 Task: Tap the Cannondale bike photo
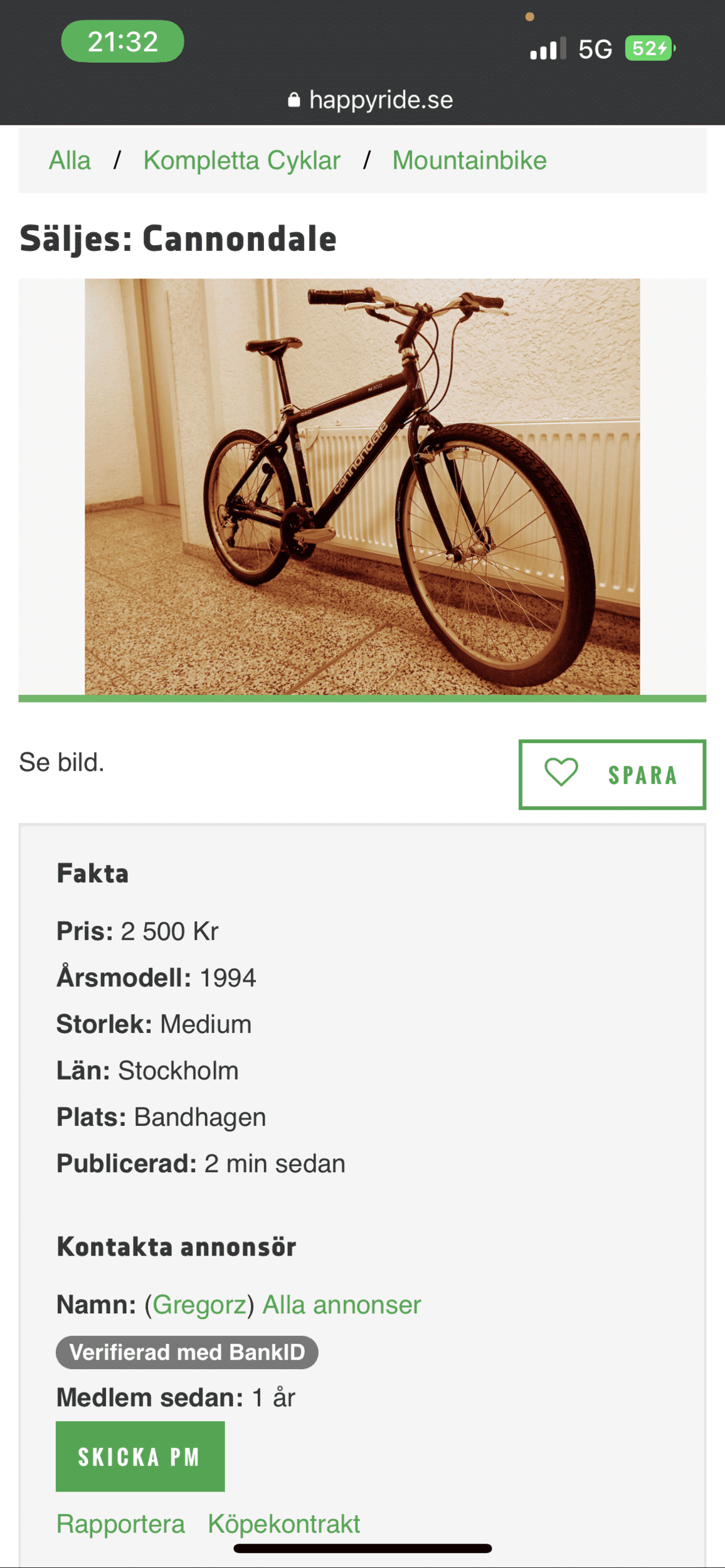tap(362, 487)
